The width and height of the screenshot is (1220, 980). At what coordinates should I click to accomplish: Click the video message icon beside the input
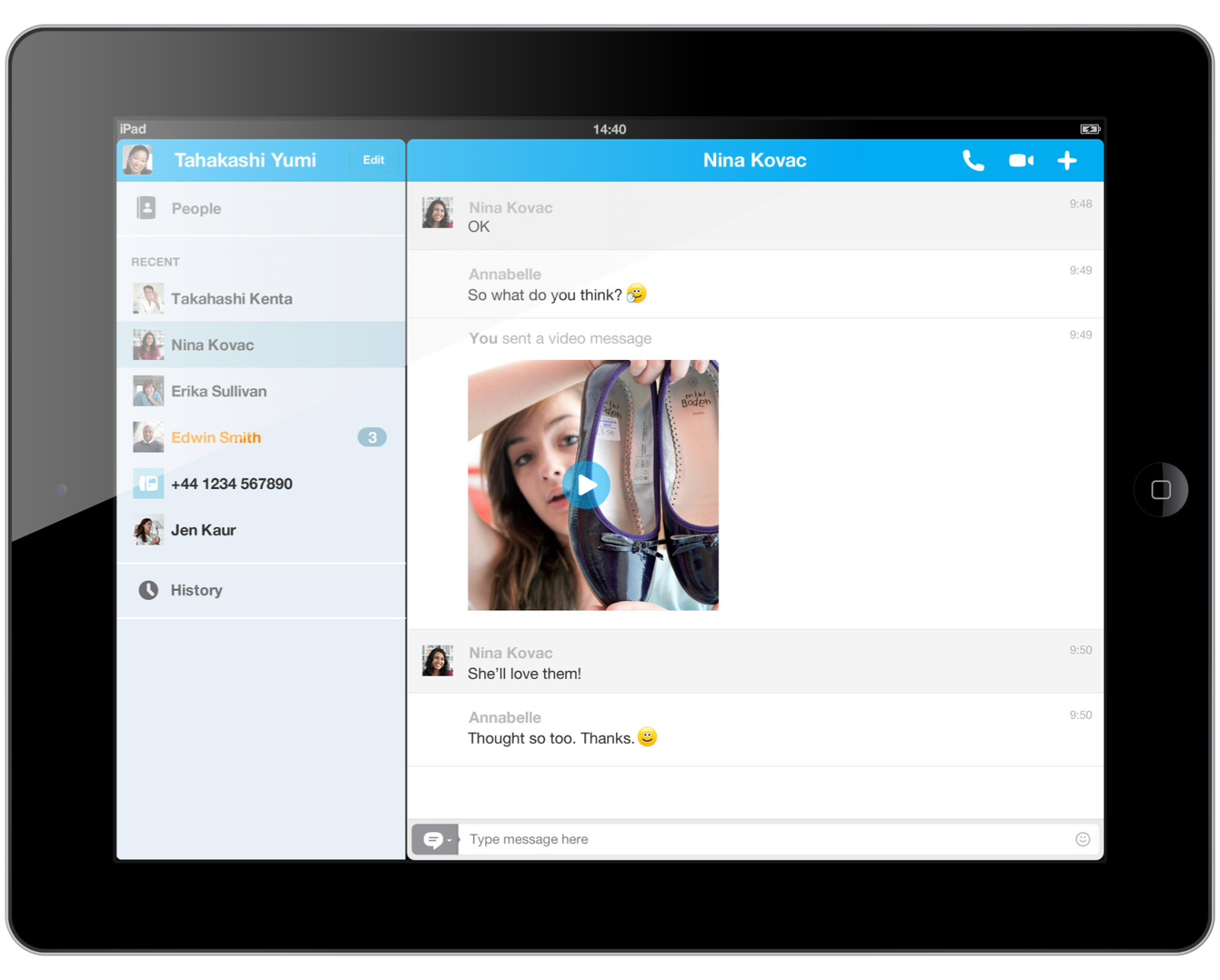click(433, 839)
